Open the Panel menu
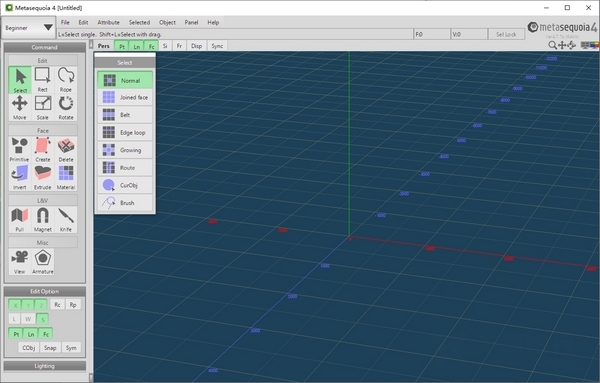Viewport: 600px width, 383px height. [191, 22]
